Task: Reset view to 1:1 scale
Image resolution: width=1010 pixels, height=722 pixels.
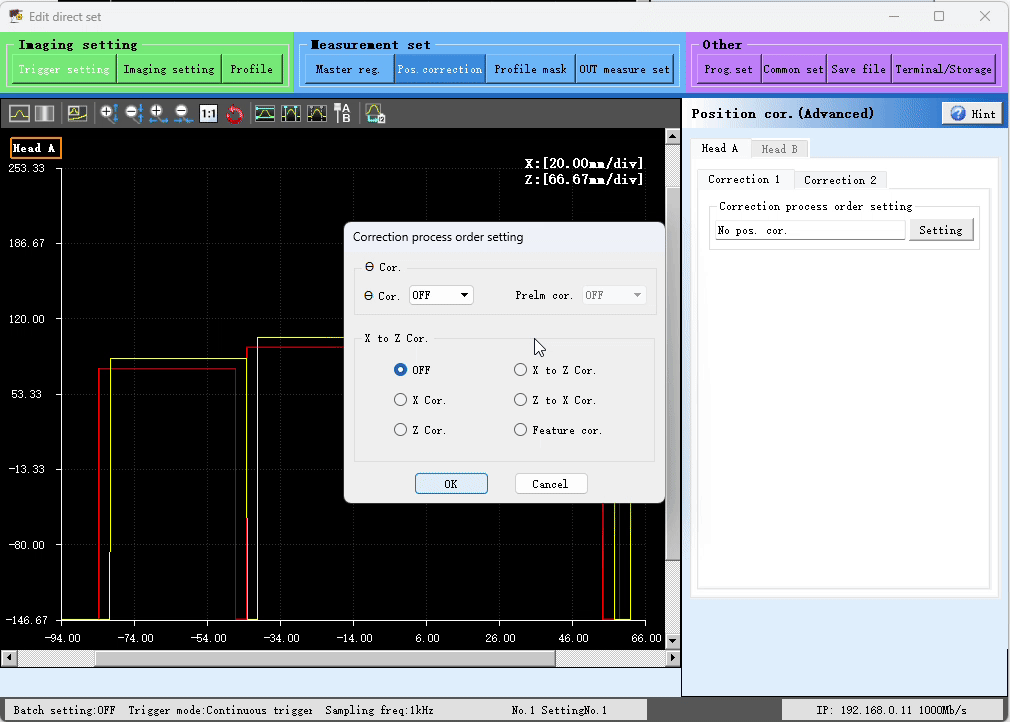Action: (x=208, y=114)
